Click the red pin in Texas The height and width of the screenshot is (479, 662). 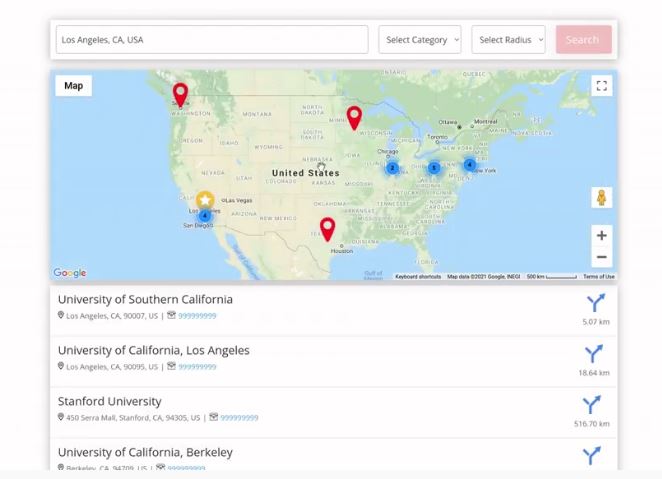point(327,229)
